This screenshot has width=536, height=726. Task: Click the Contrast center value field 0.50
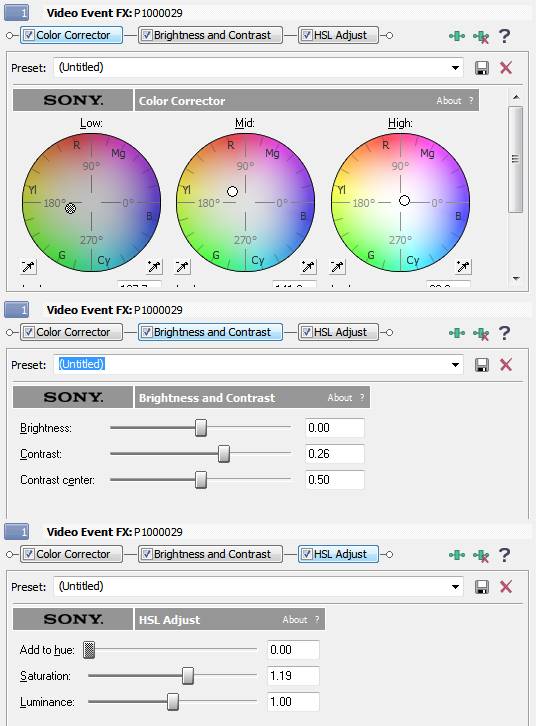coord(335,480)
